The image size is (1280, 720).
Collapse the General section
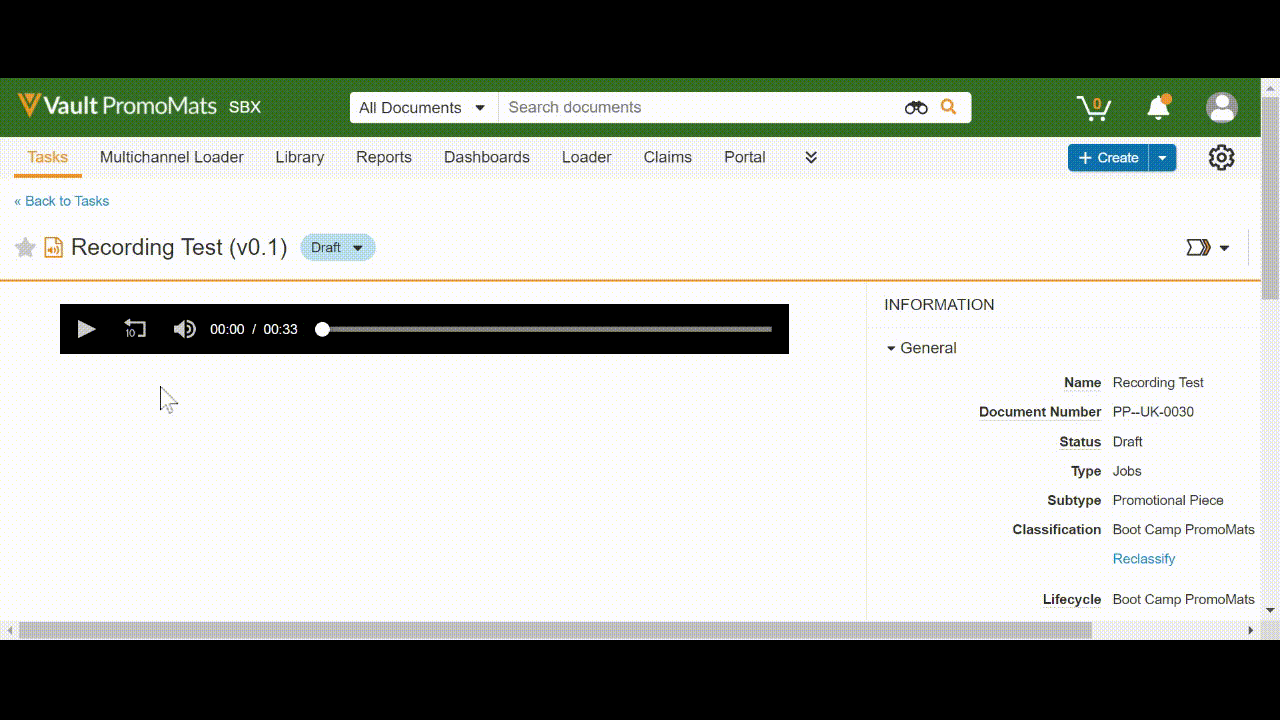tap(891, 348)
